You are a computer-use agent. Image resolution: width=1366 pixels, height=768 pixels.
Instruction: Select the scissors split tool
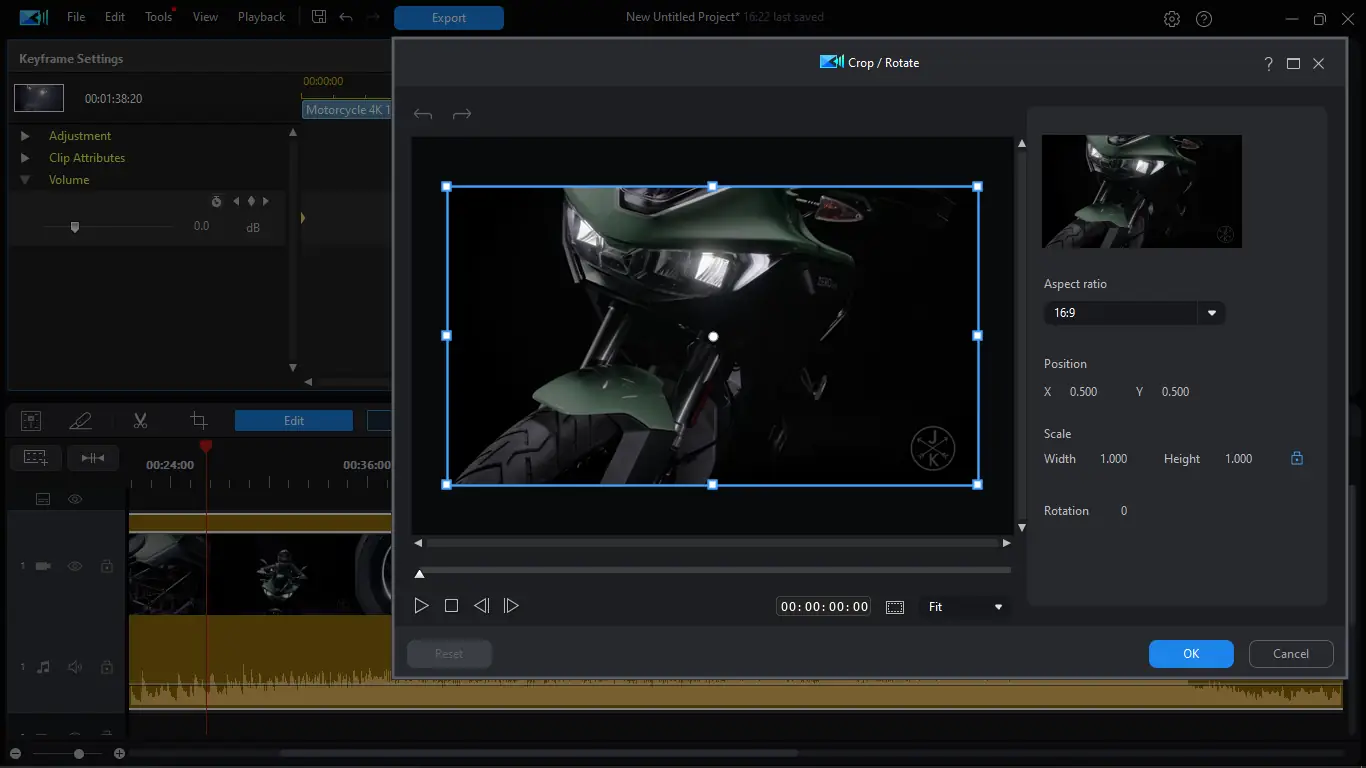[140, 421]
